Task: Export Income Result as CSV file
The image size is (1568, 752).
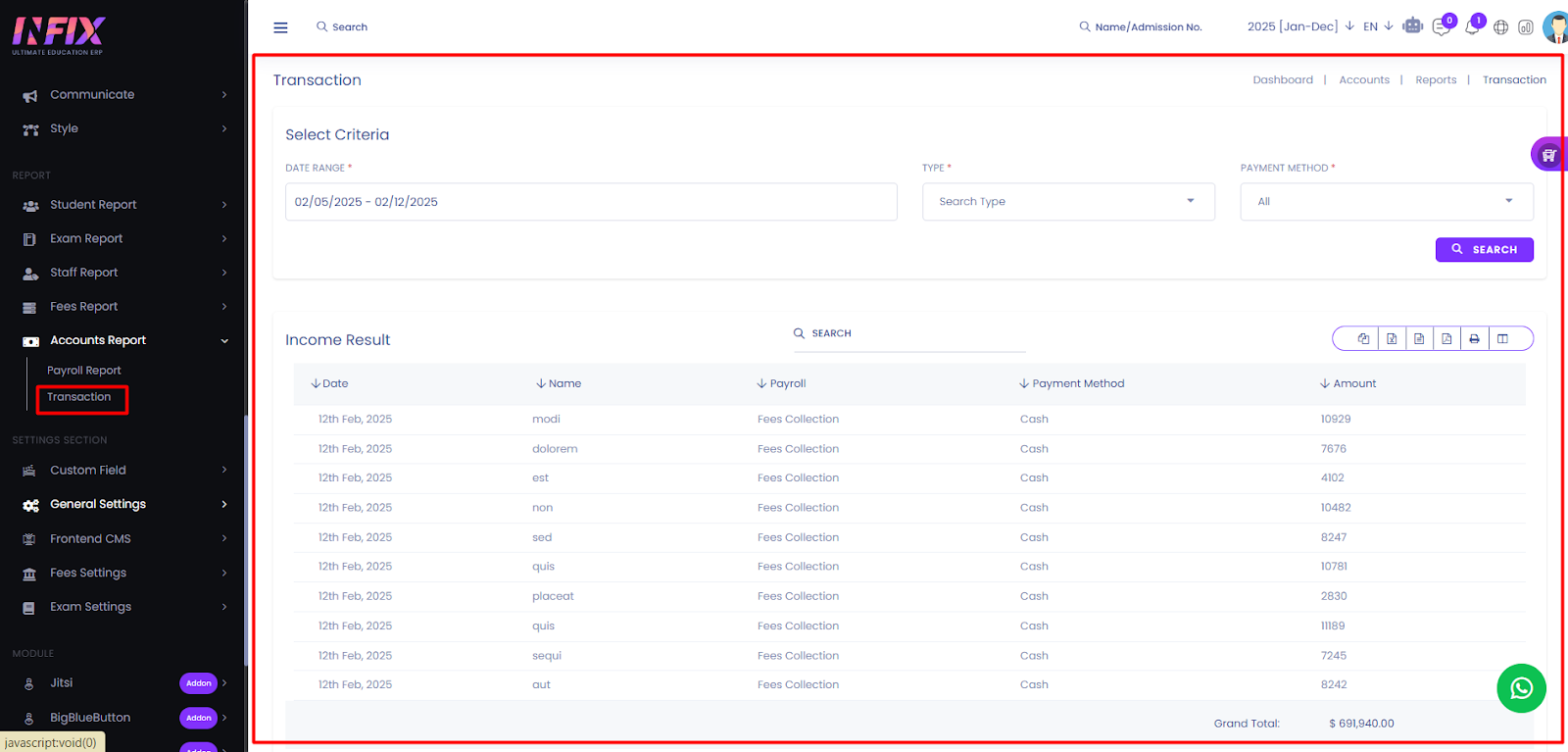Action: (1419, 338)
